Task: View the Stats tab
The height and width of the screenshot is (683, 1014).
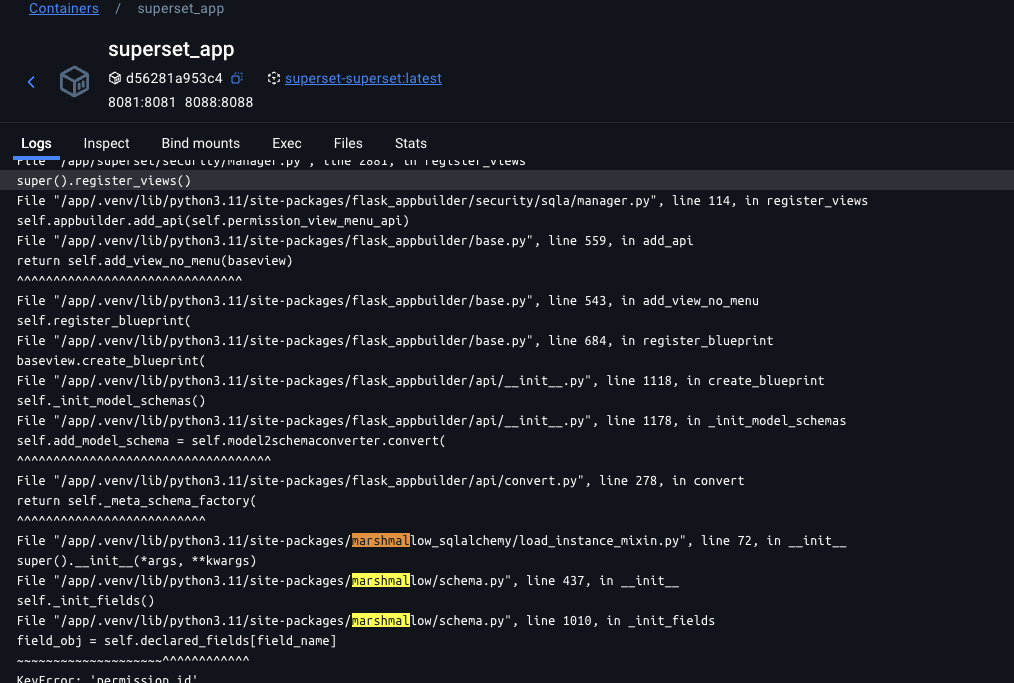Action: [x=411, y=143]
